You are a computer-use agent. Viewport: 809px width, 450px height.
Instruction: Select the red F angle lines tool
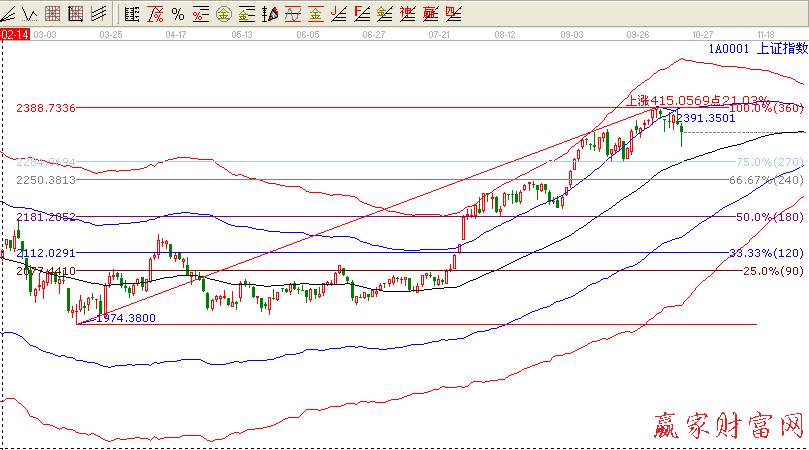tap(362, 14)
